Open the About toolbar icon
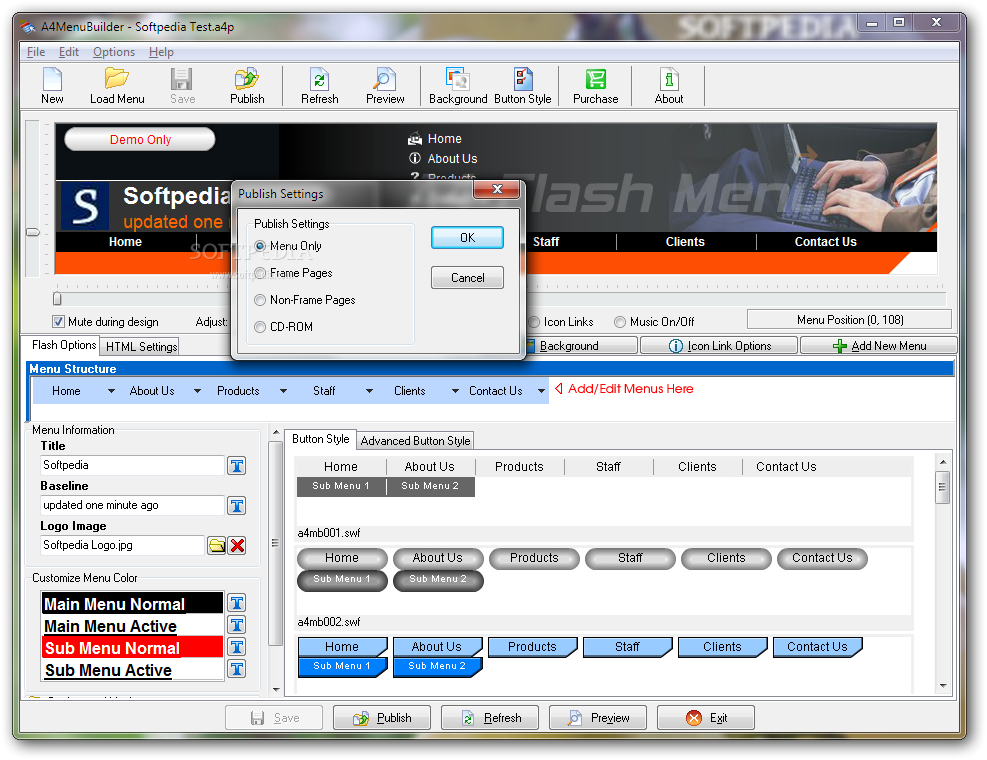The image size is (987, 760). [x=668, y=86]
